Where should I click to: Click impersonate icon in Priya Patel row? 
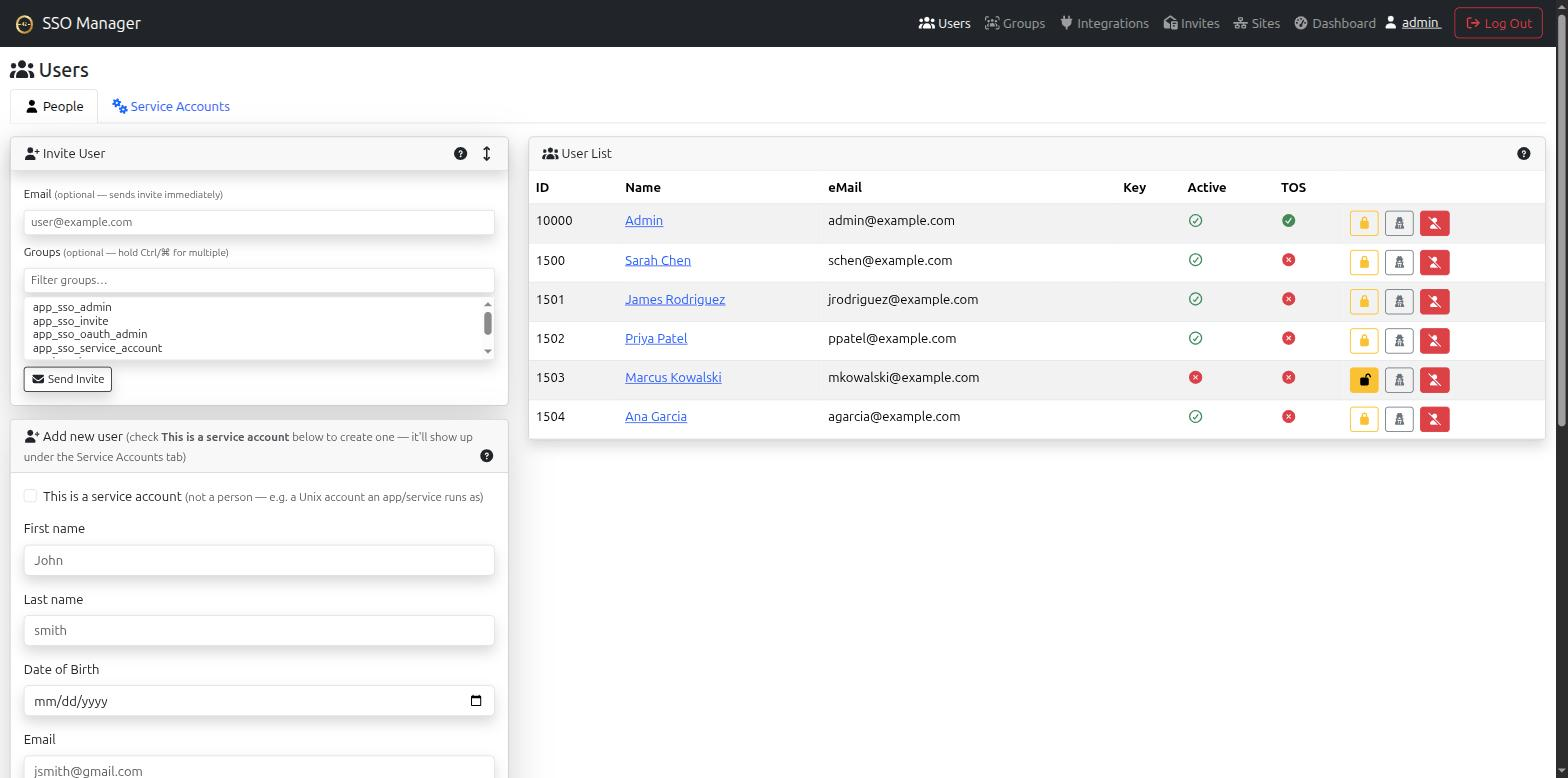click(x=1399, y=340)
